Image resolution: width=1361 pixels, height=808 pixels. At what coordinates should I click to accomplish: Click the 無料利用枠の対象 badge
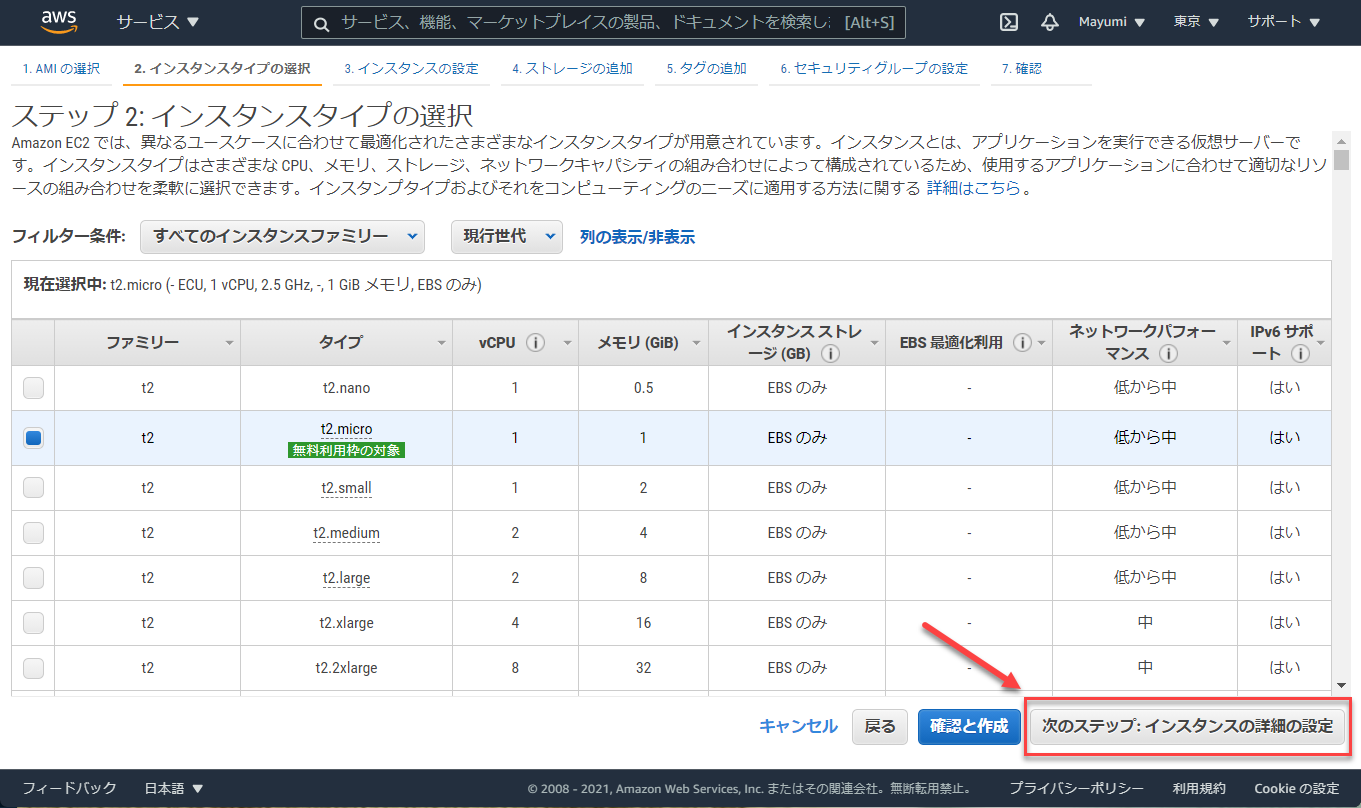click(x=348, y=450)
